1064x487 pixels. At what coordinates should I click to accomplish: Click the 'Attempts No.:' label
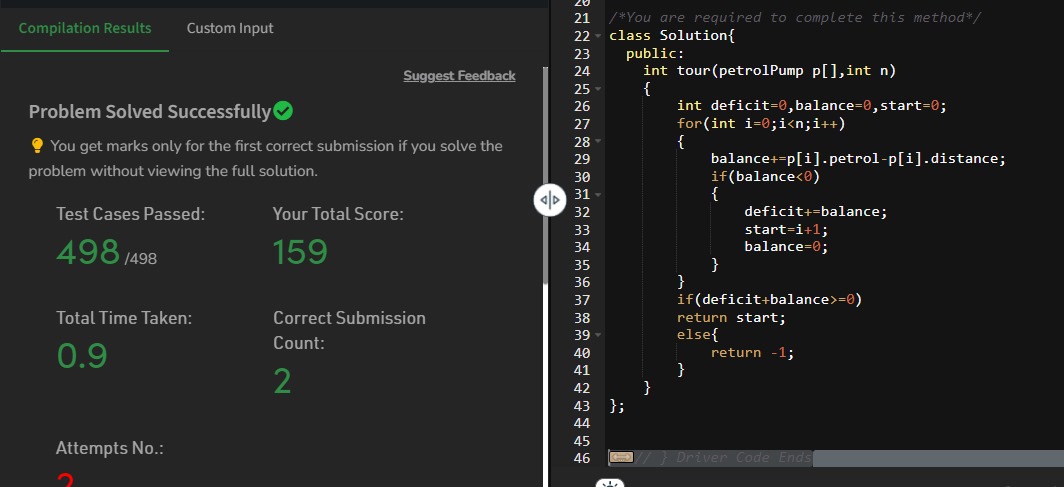click(110, 448)
